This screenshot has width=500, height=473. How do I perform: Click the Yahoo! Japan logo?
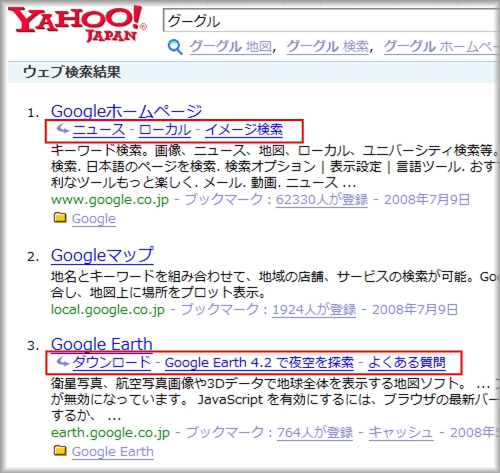pos(77,24)
